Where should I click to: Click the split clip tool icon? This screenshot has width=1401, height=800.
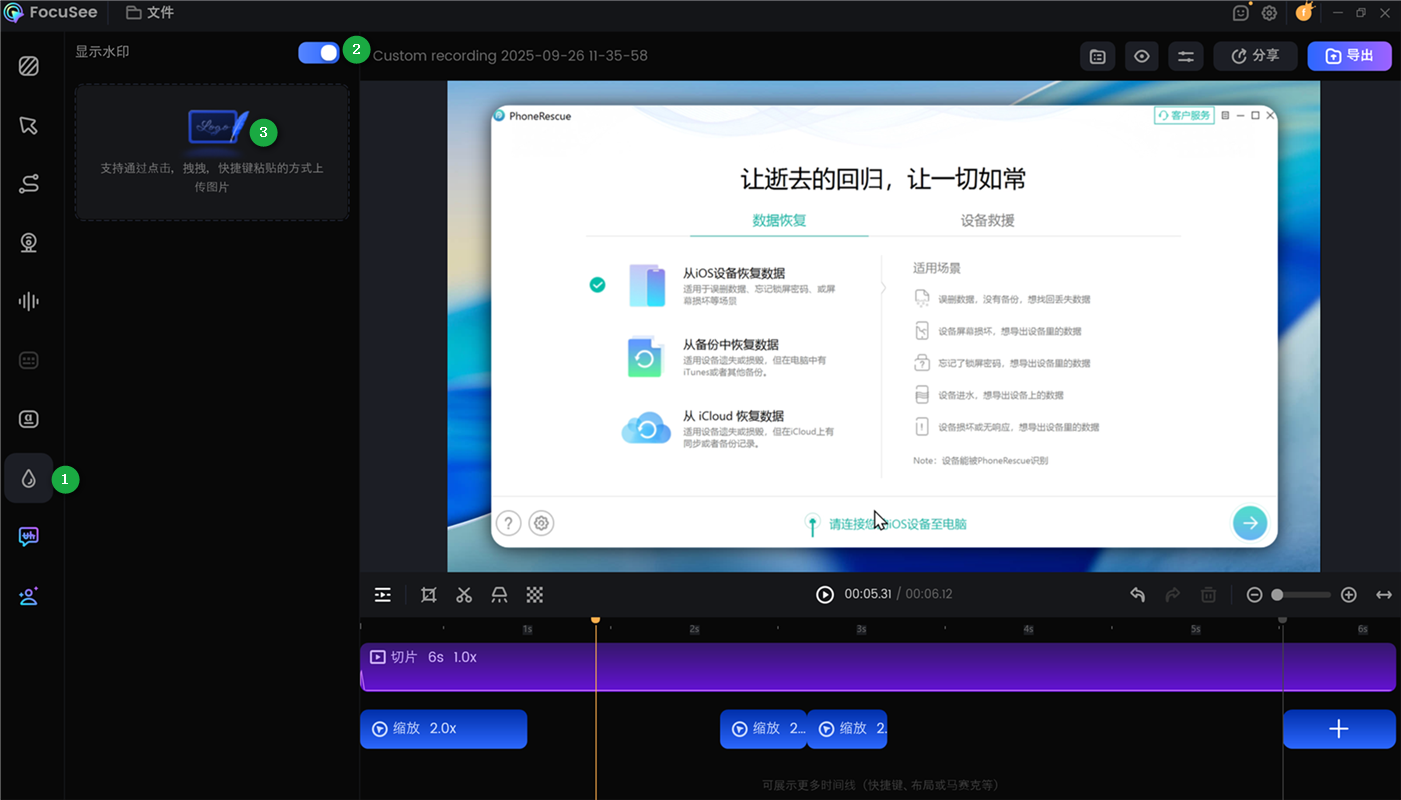coord(499,595)
